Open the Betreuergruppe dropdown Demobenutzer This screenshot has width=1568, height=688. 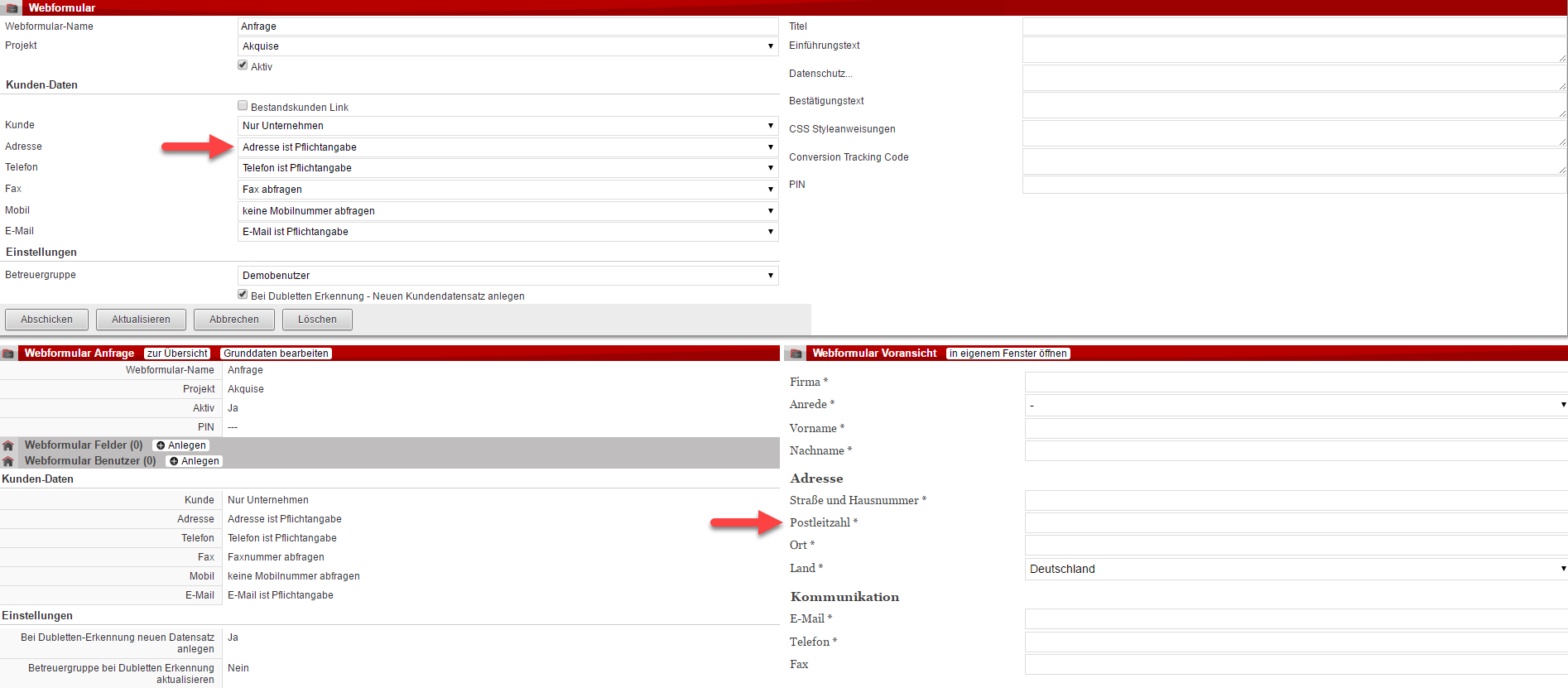[507, 276]
